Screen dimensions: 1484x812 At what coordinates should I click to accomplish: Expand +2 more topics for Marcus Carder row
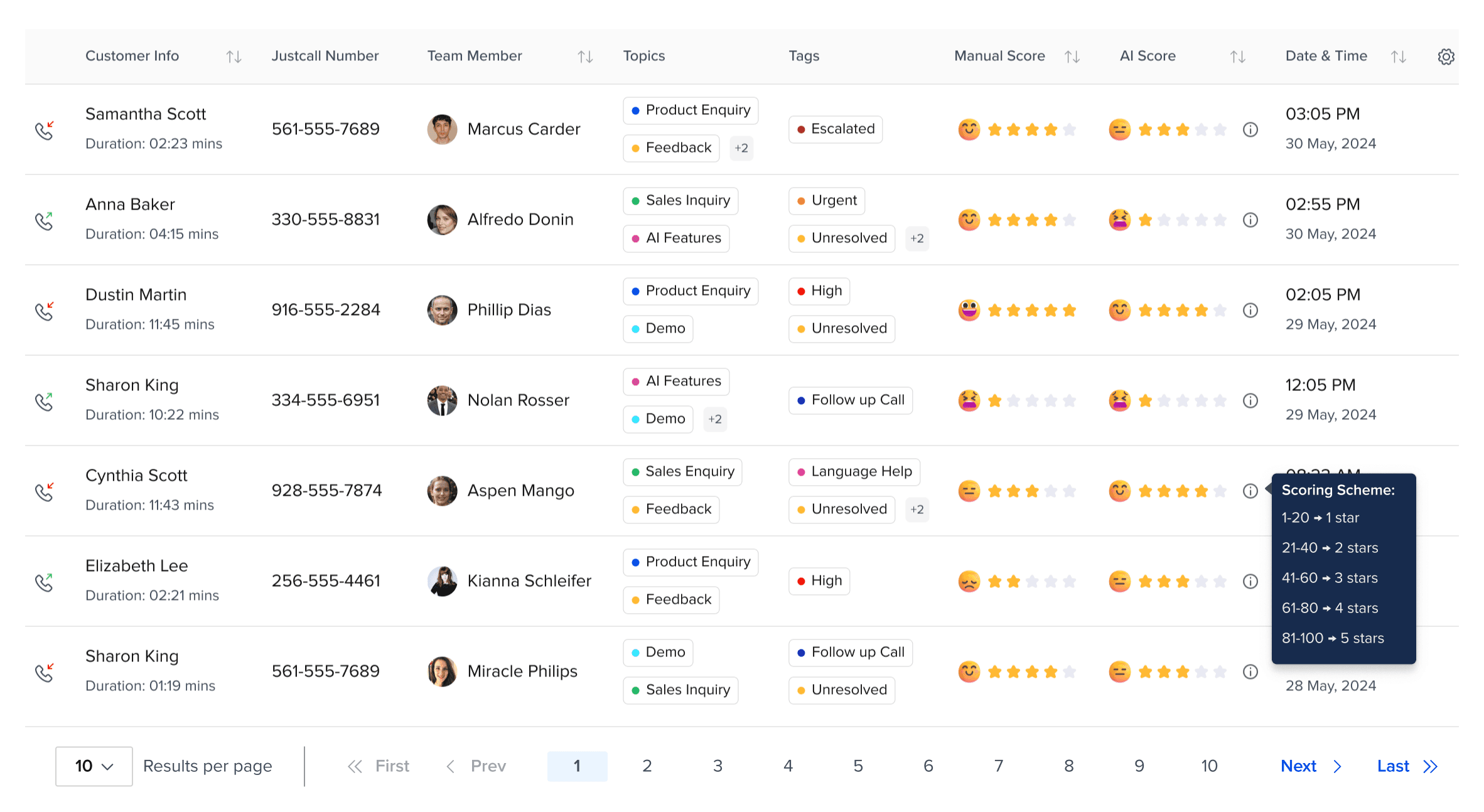click(x=741, y=149)
